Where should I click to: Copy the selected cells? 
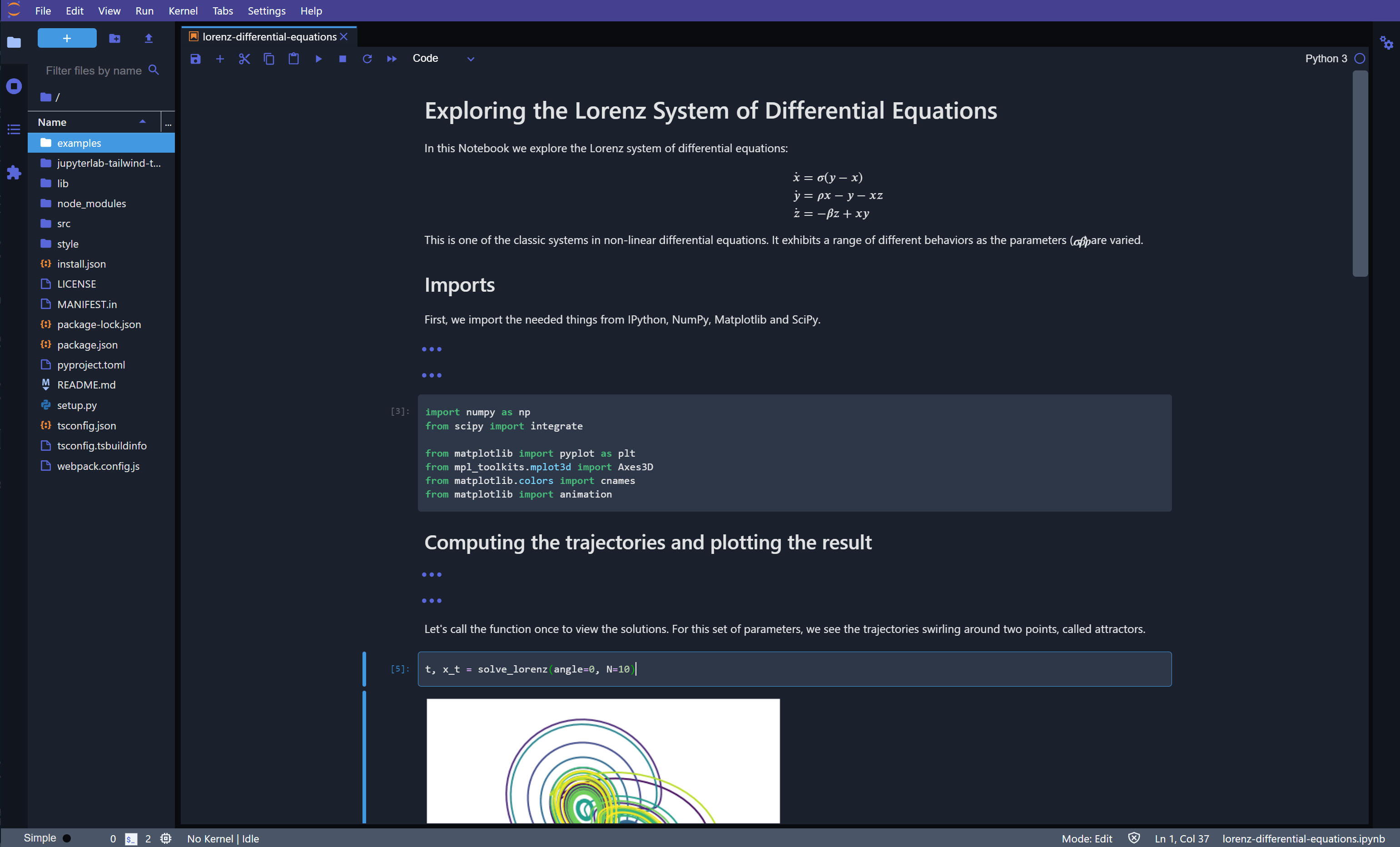(269, 59)
